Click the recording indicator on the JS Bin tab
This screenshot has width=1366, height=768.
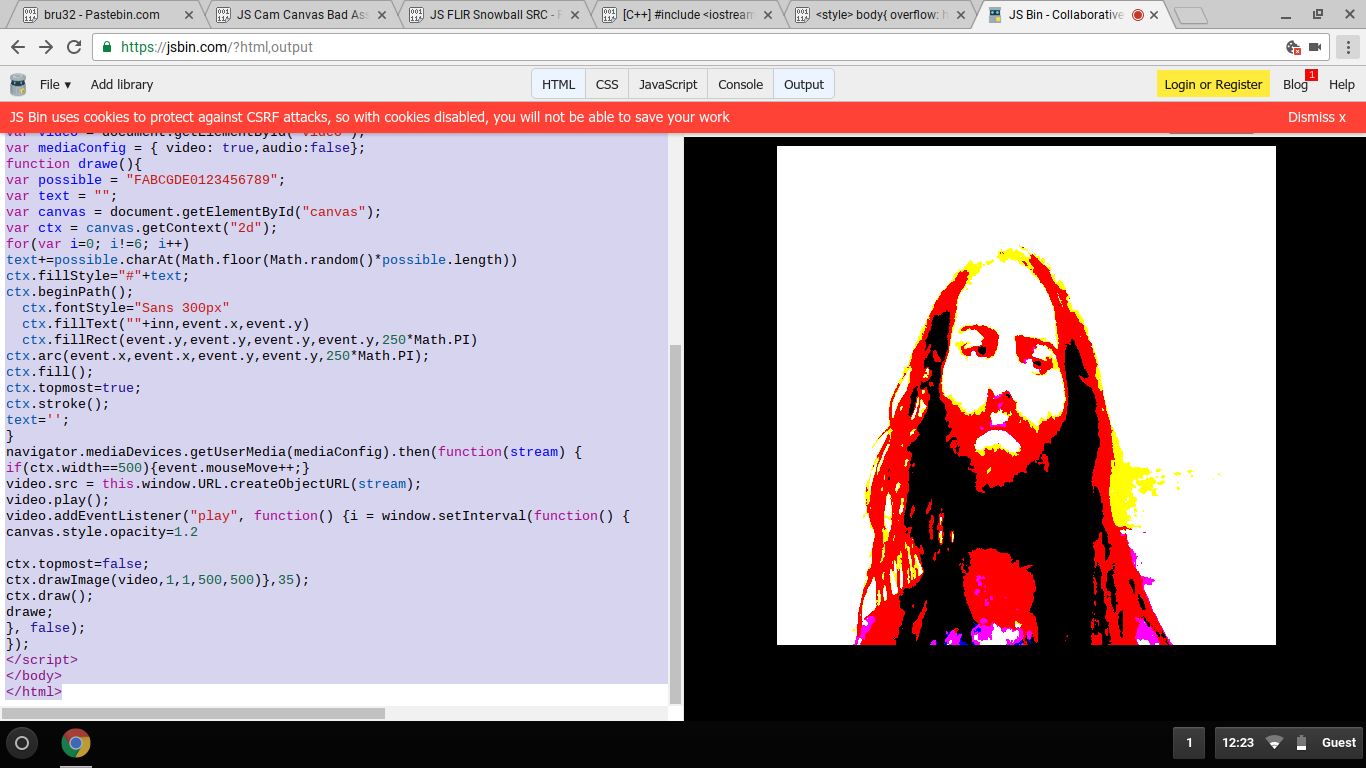point(1137,15)
